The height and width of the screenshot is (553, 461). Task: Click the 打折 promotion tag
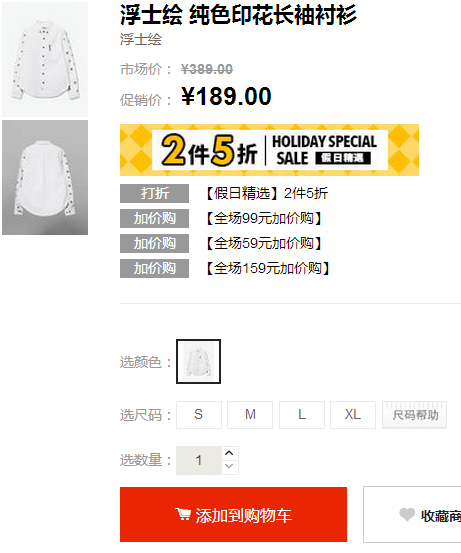pos(154,193)
